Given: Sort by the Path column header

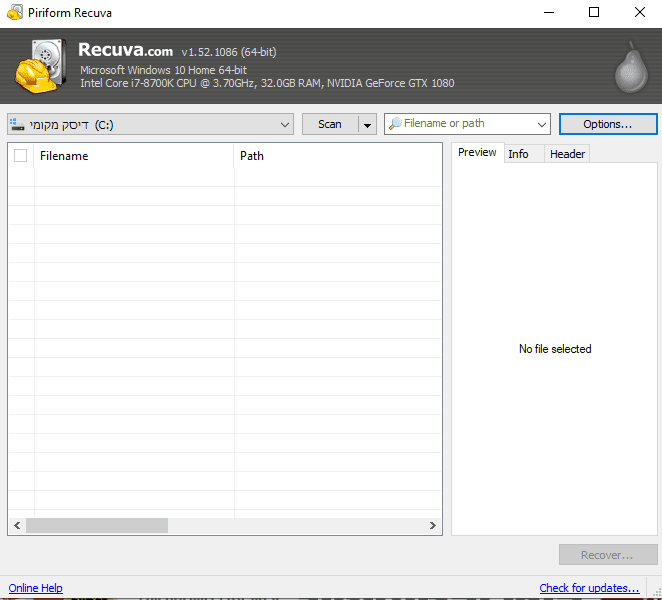Looking at the screenshot, I should click(337, 156).
